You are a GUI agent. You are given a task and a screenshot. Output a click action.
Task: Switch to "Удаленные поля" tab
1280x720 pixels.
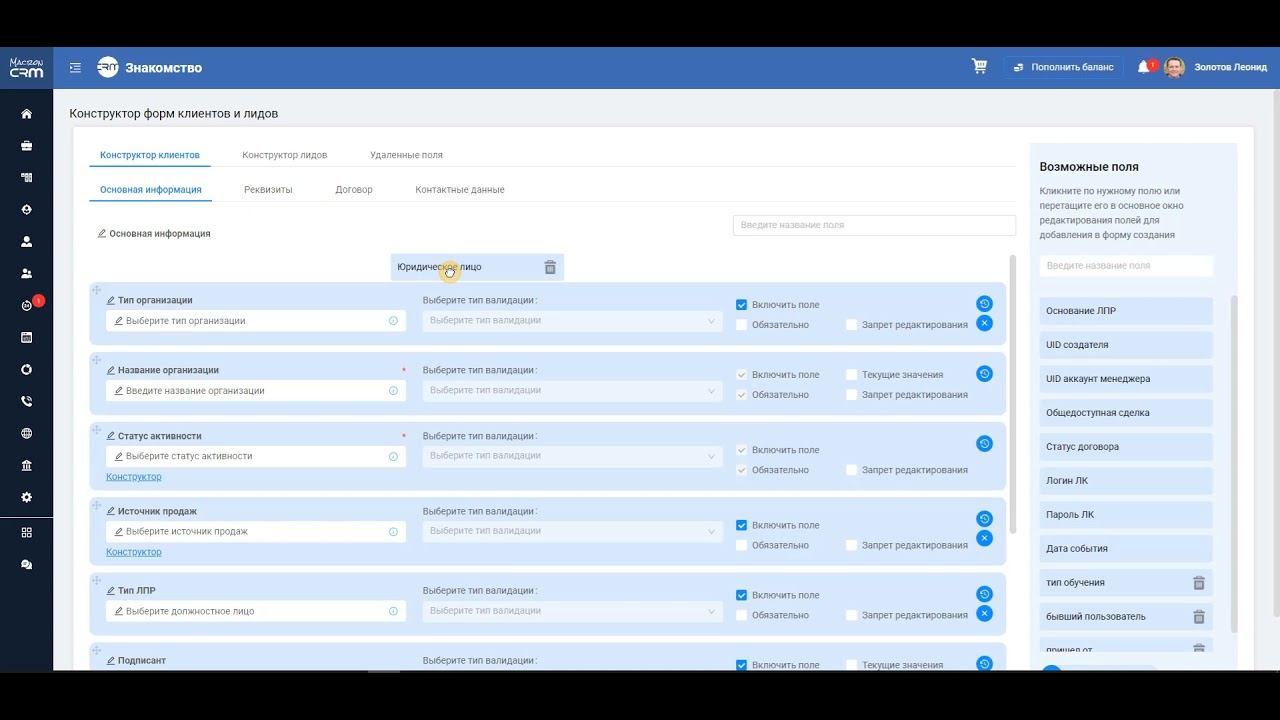(x=406, y=155)
